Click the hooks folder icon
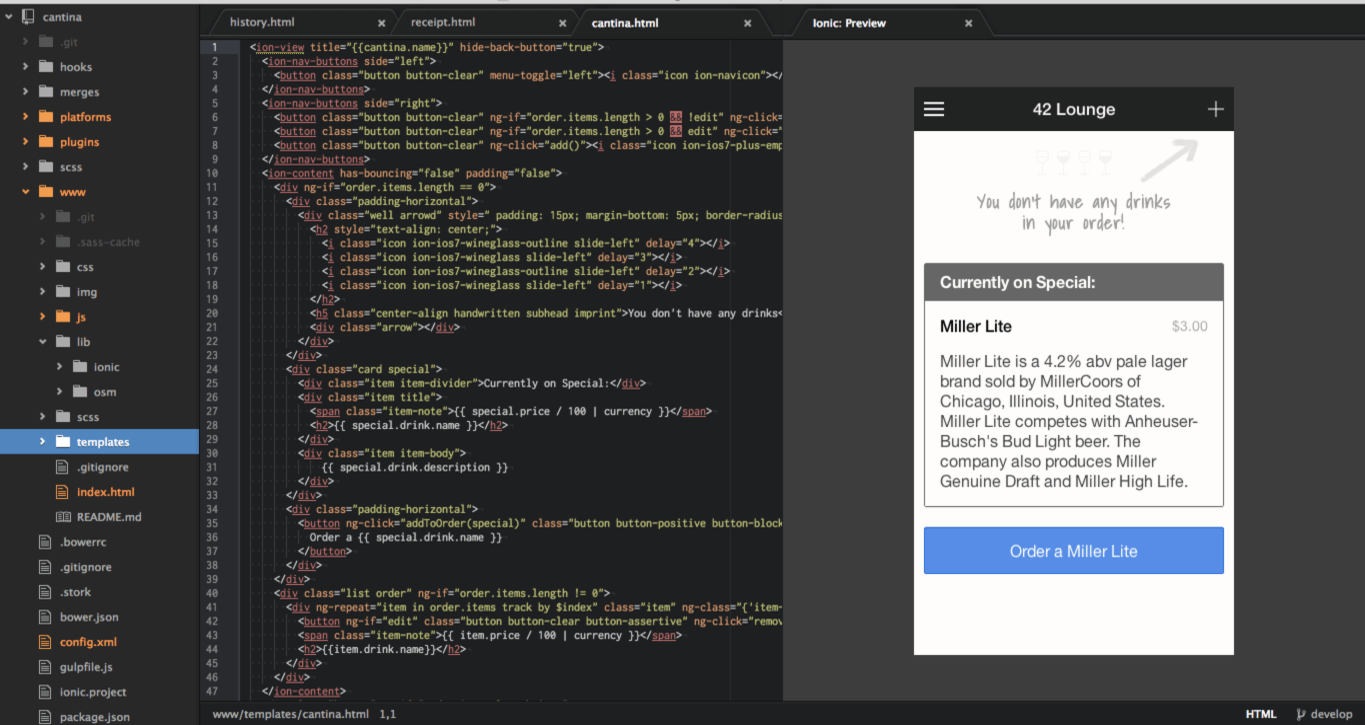Viewport: 1365px width, 725px height. click(x=44, y=67)
